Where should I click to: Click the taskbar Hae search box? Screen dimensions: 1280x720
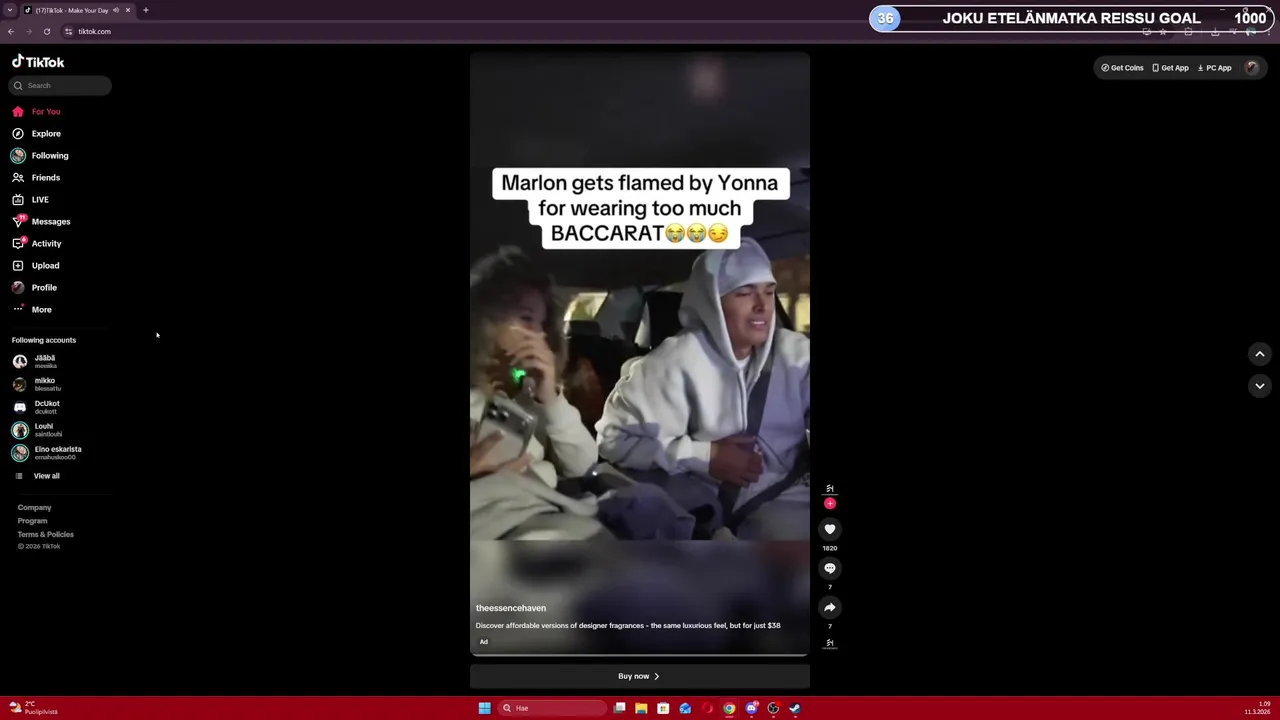(x=553, y=708)
